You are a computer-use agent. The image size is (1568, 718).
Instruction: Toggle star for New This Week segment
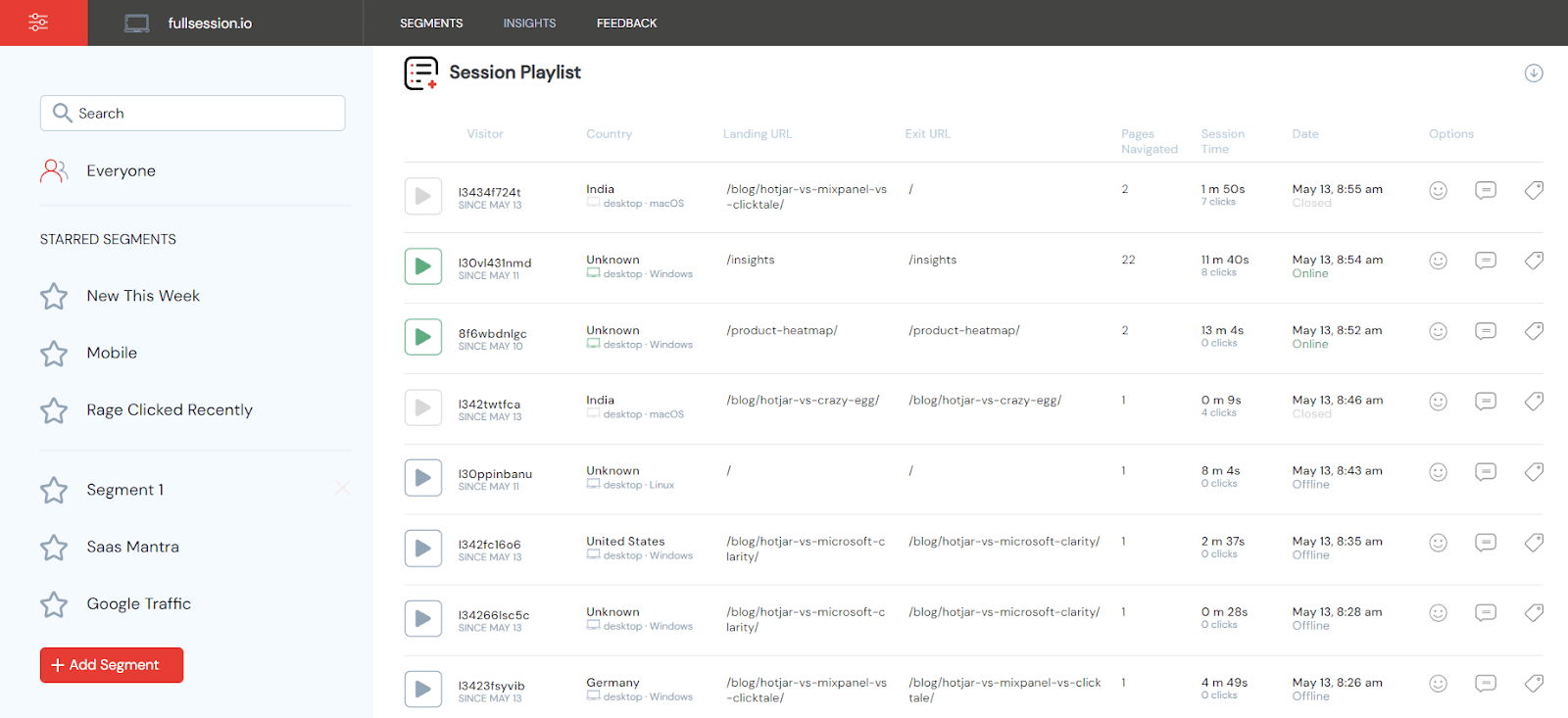(54, 296)
